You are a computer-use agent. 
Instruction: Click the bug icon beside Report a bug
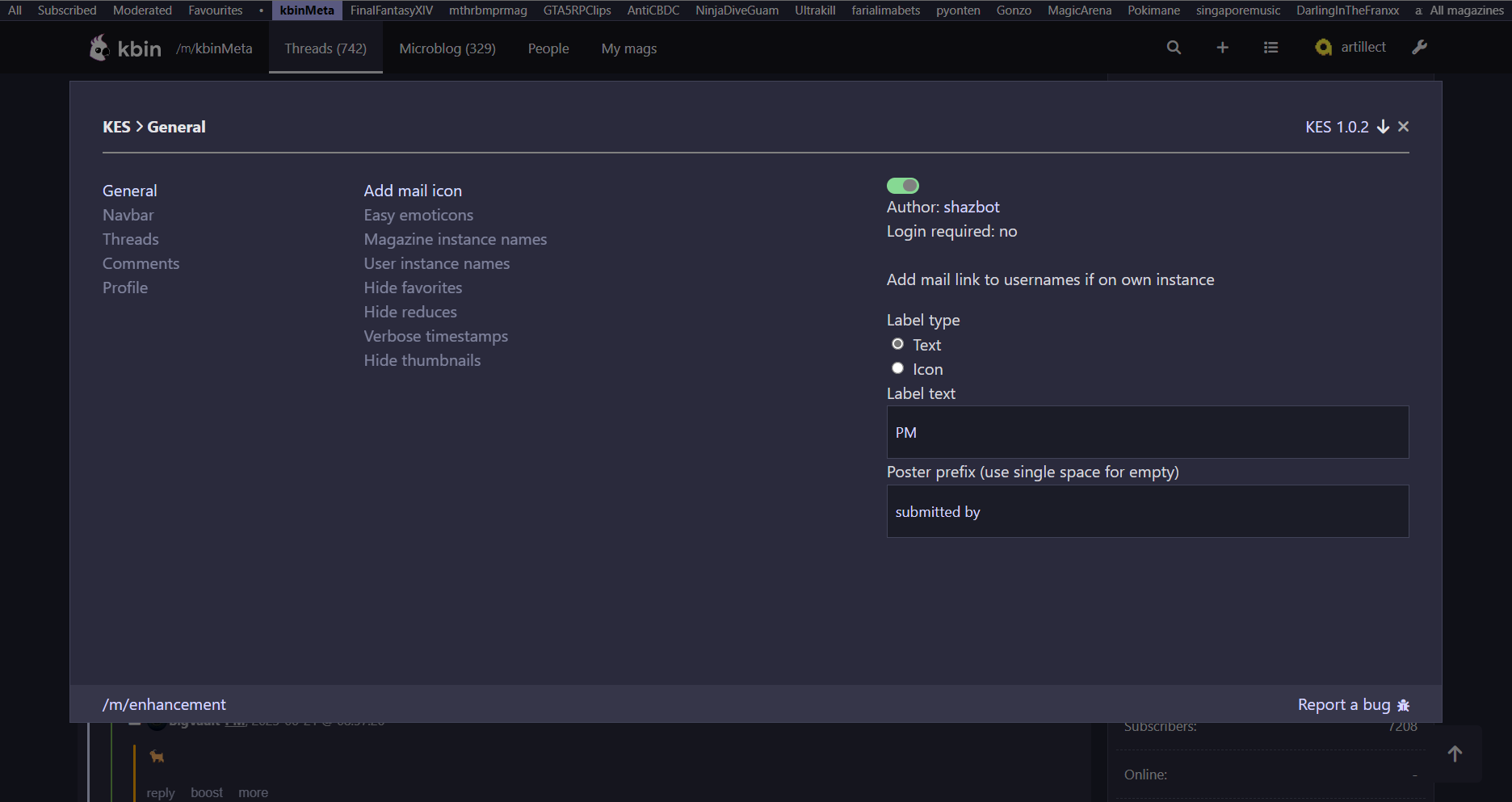(1403, 705)
